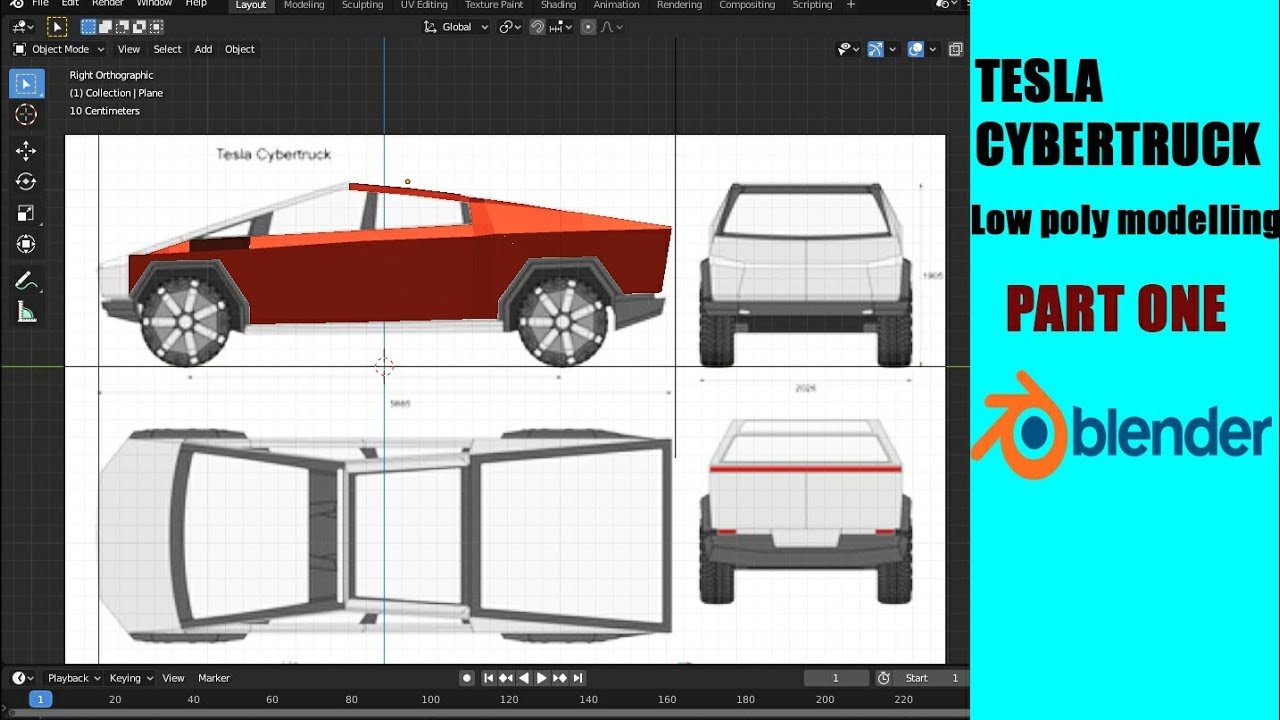Open the timeline Marker menu
This screenshot has height=720, width=1280.
point(214,678)
